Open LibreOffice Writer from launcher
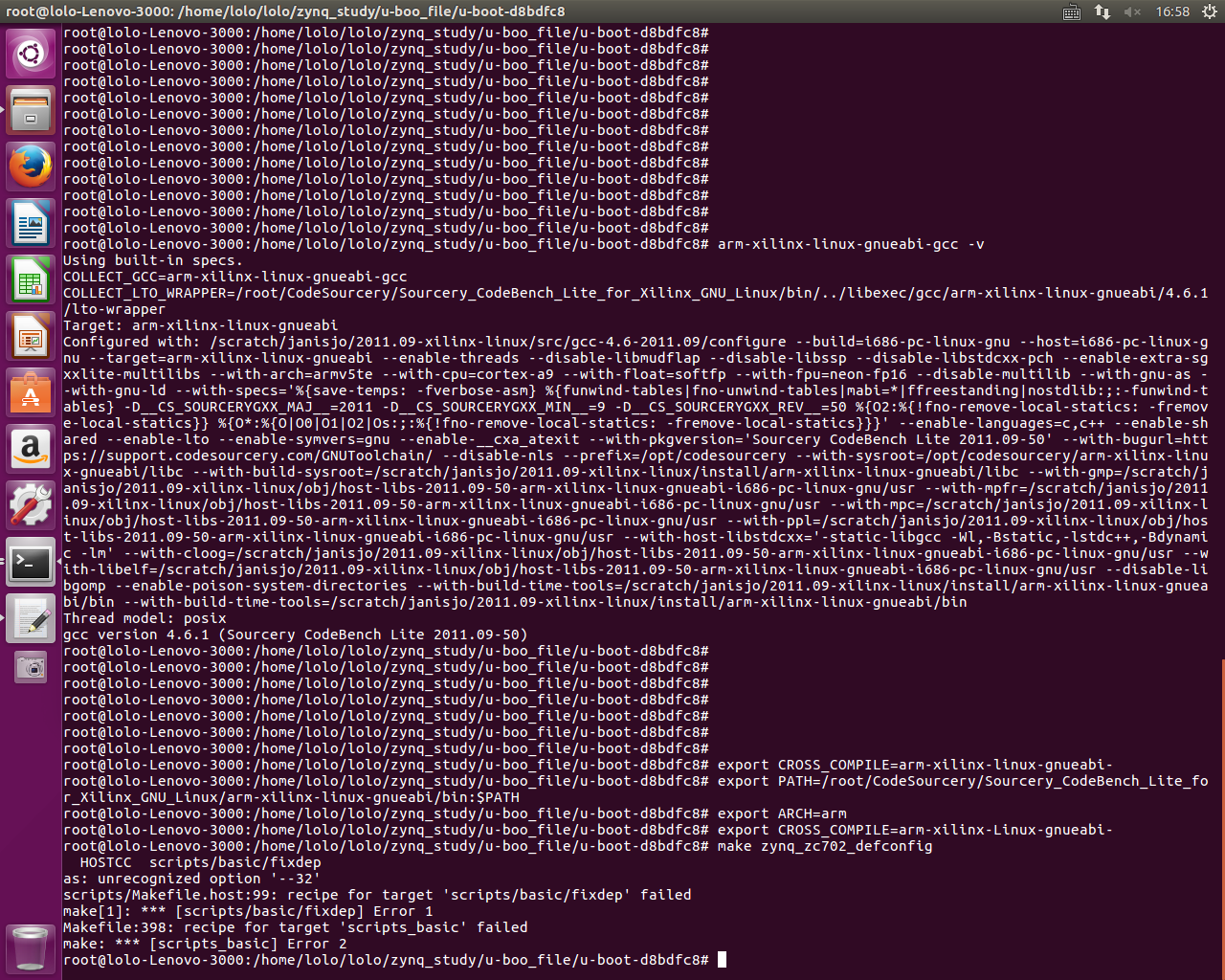 tap(31, 222)
